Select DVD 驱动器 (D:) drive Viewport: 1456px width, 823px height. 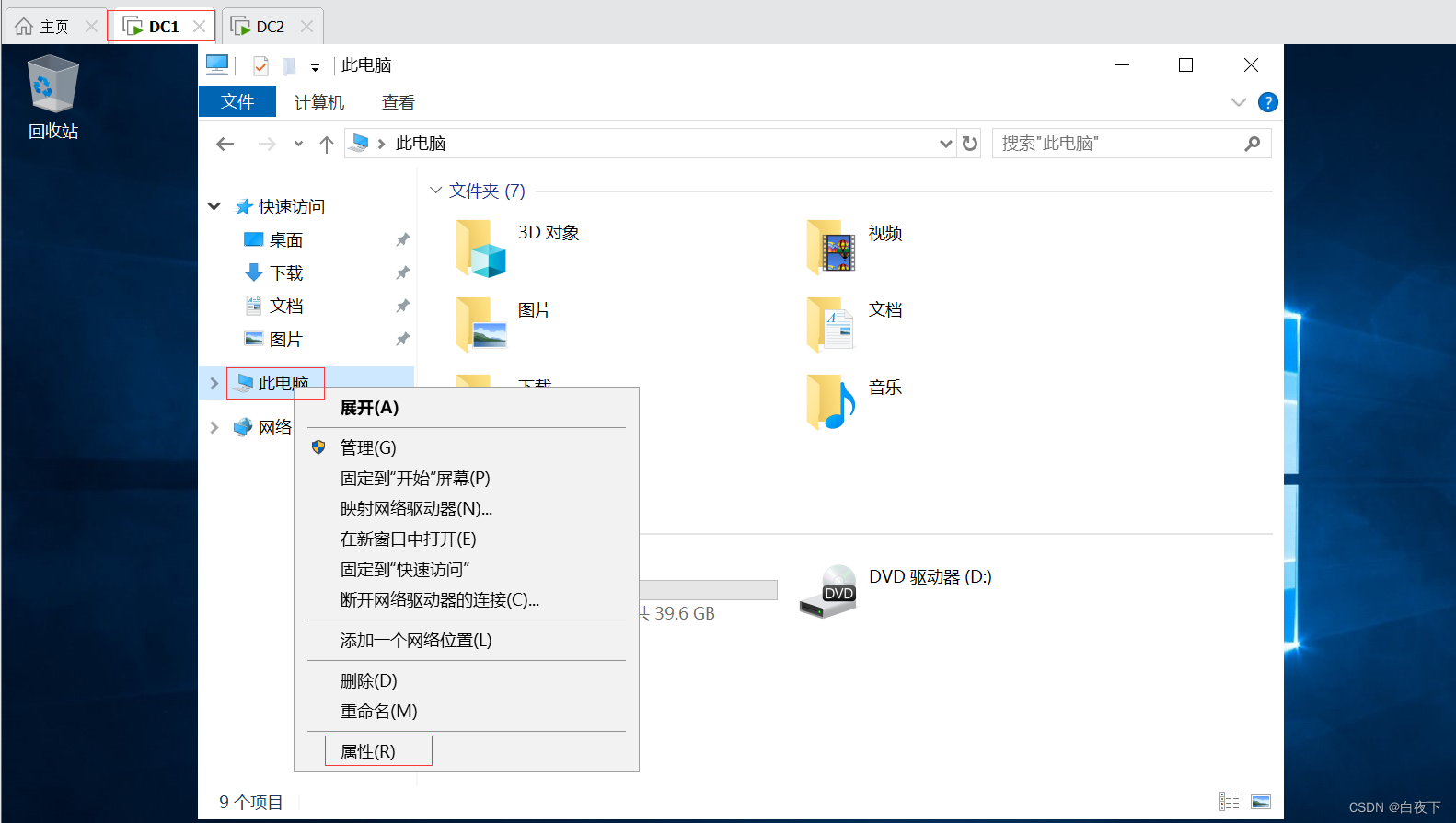(x=895, y=591)
